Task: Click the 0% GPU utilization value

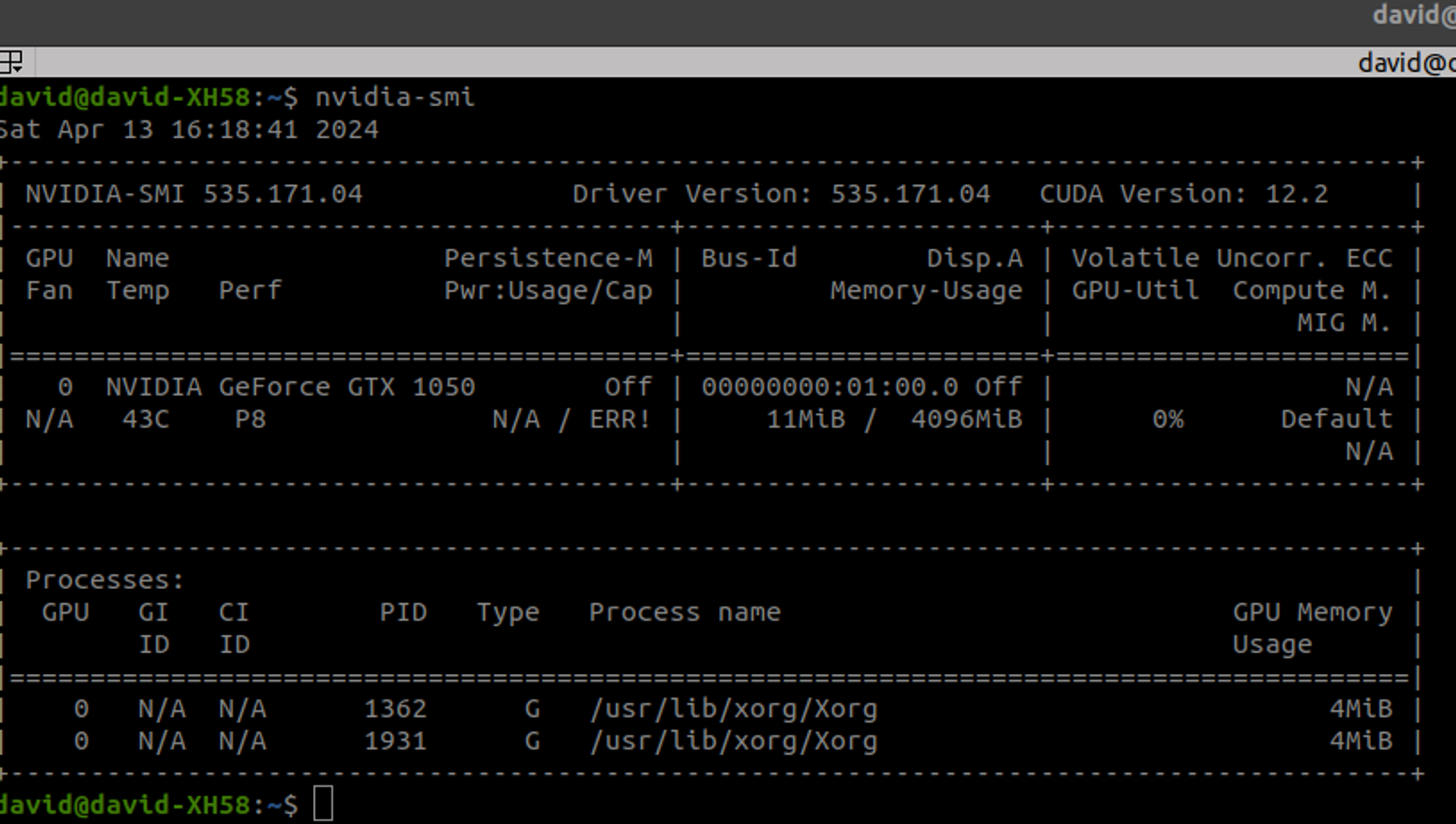Action: 1167,420
